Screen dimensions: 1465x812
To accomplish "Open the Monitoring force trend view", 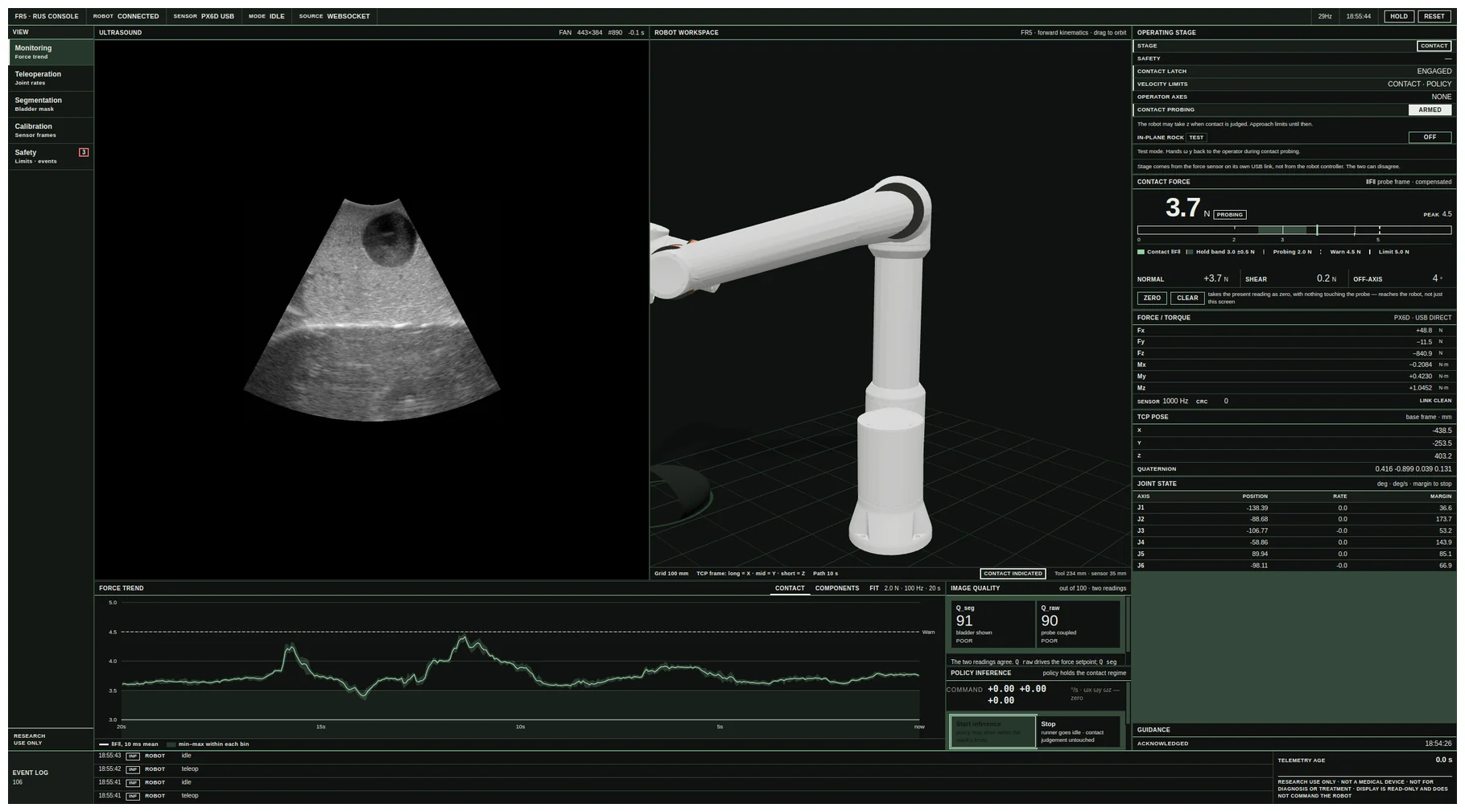I will 51,52.
